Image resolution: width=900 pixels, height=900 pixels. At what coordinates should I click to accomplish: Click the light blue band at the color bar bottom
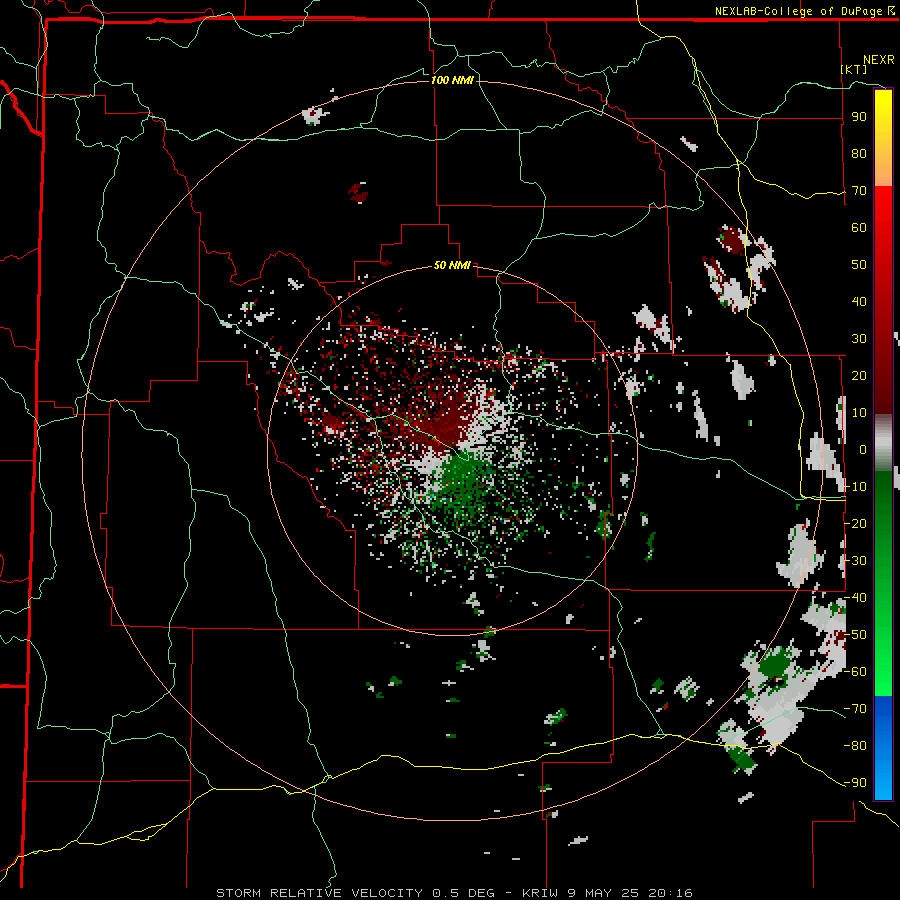[x=883, y=778]
